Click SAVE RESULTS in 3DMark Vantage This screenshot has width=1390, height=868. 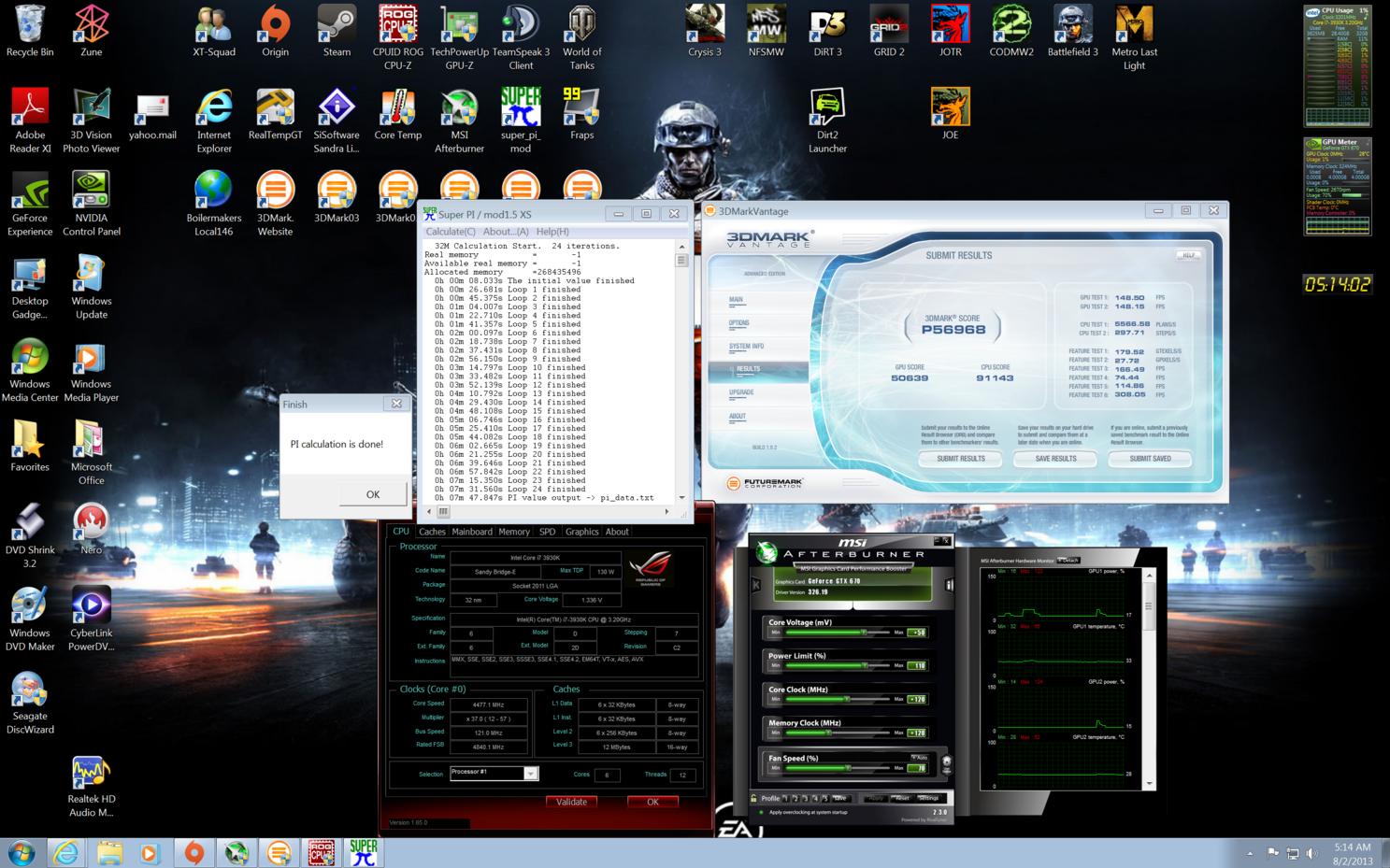[1055, 459]
